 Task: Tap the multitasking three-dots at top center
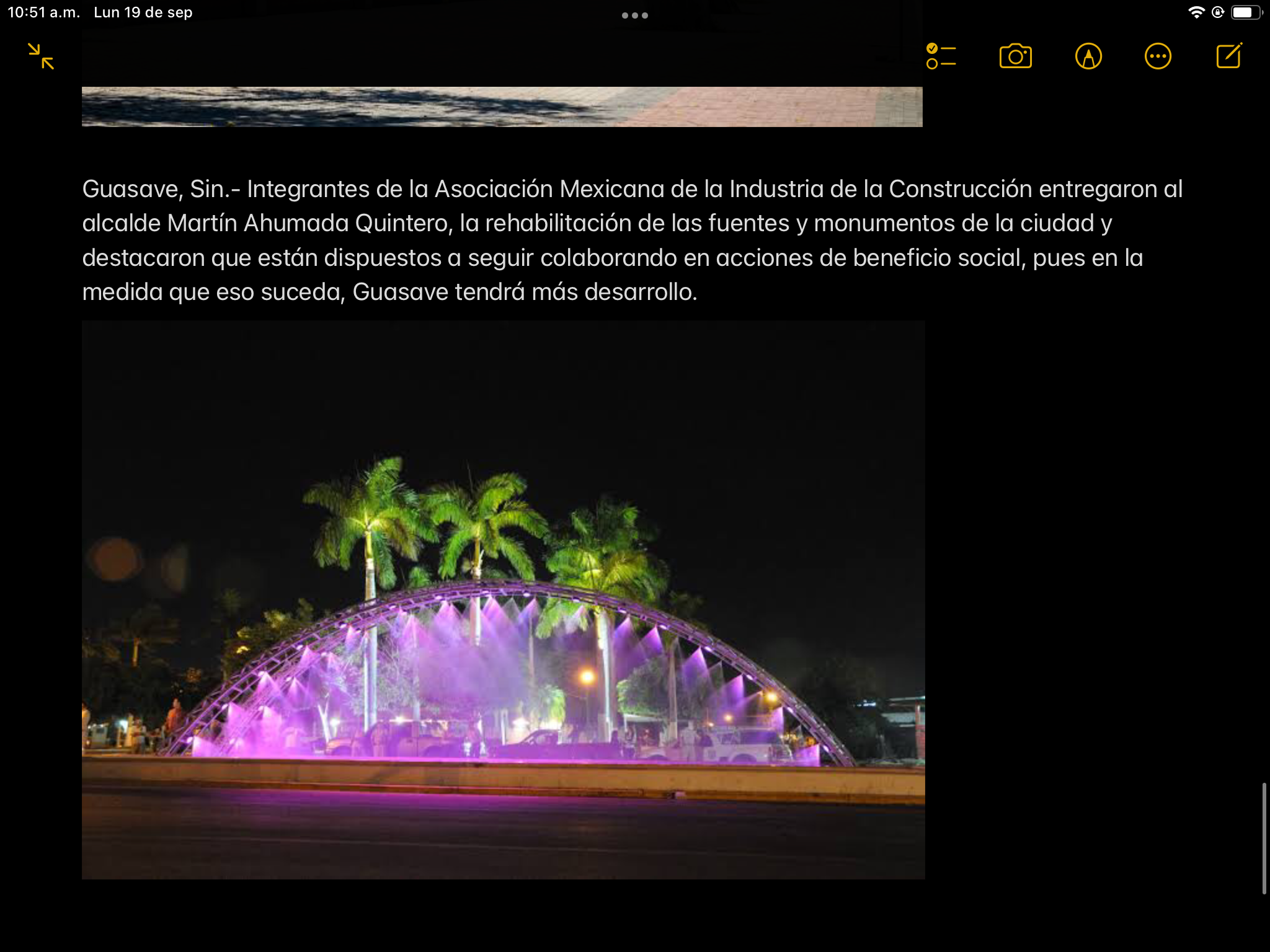tap(634, 15)
